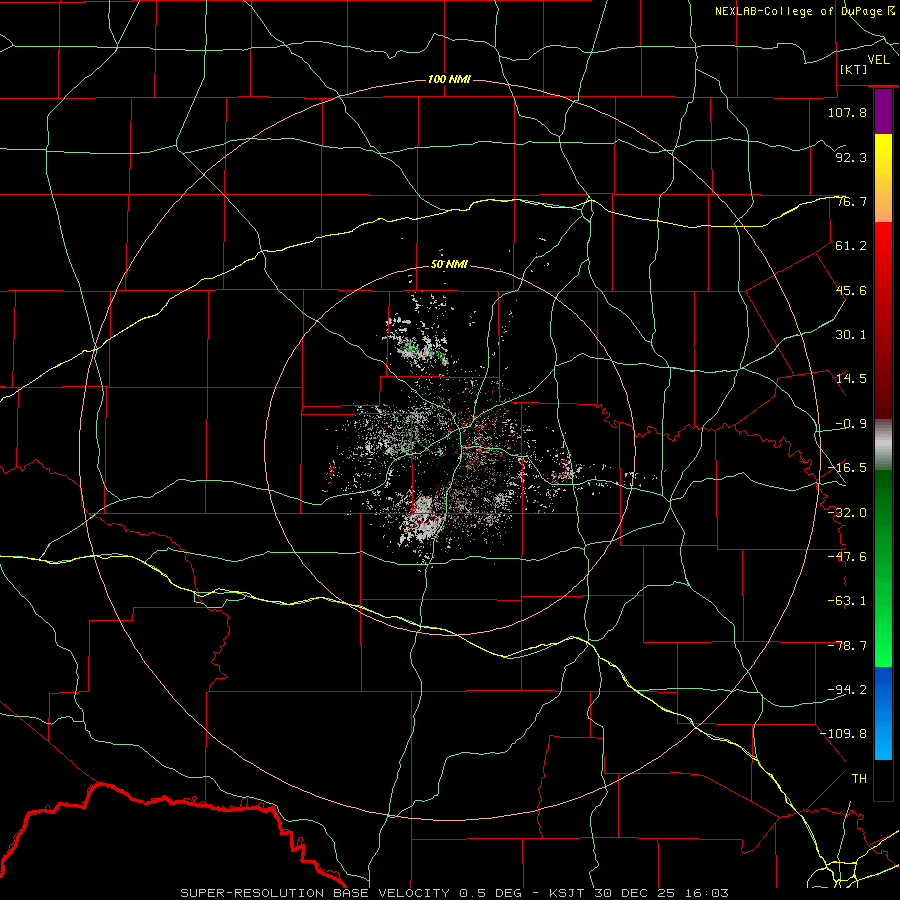Click the 14.5 value on the velocity scale

[851, 379]
